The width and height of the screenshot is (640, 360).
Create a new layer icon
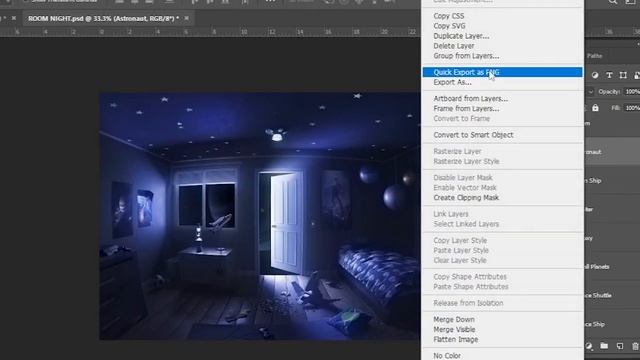pos(620,346)
